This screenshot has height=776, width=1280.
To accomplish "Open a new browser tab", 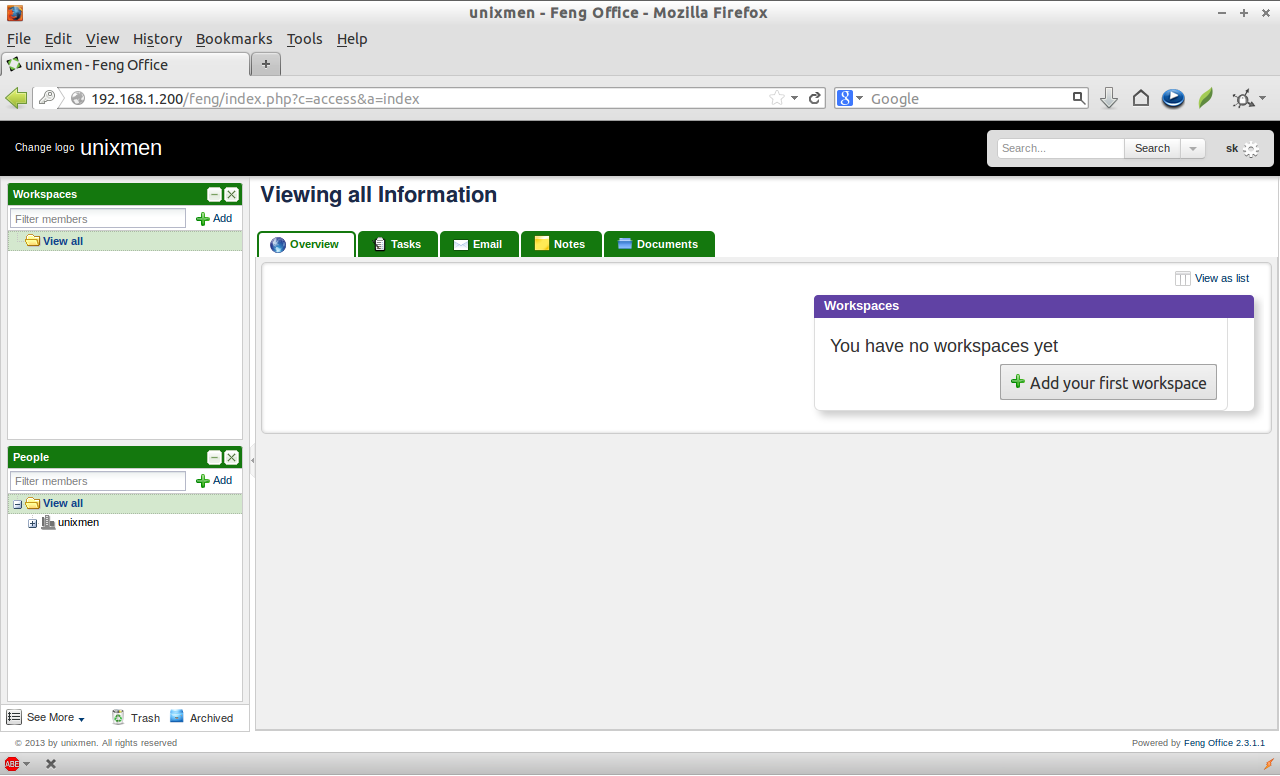I will pyautogui.click(x=266, y=64).
